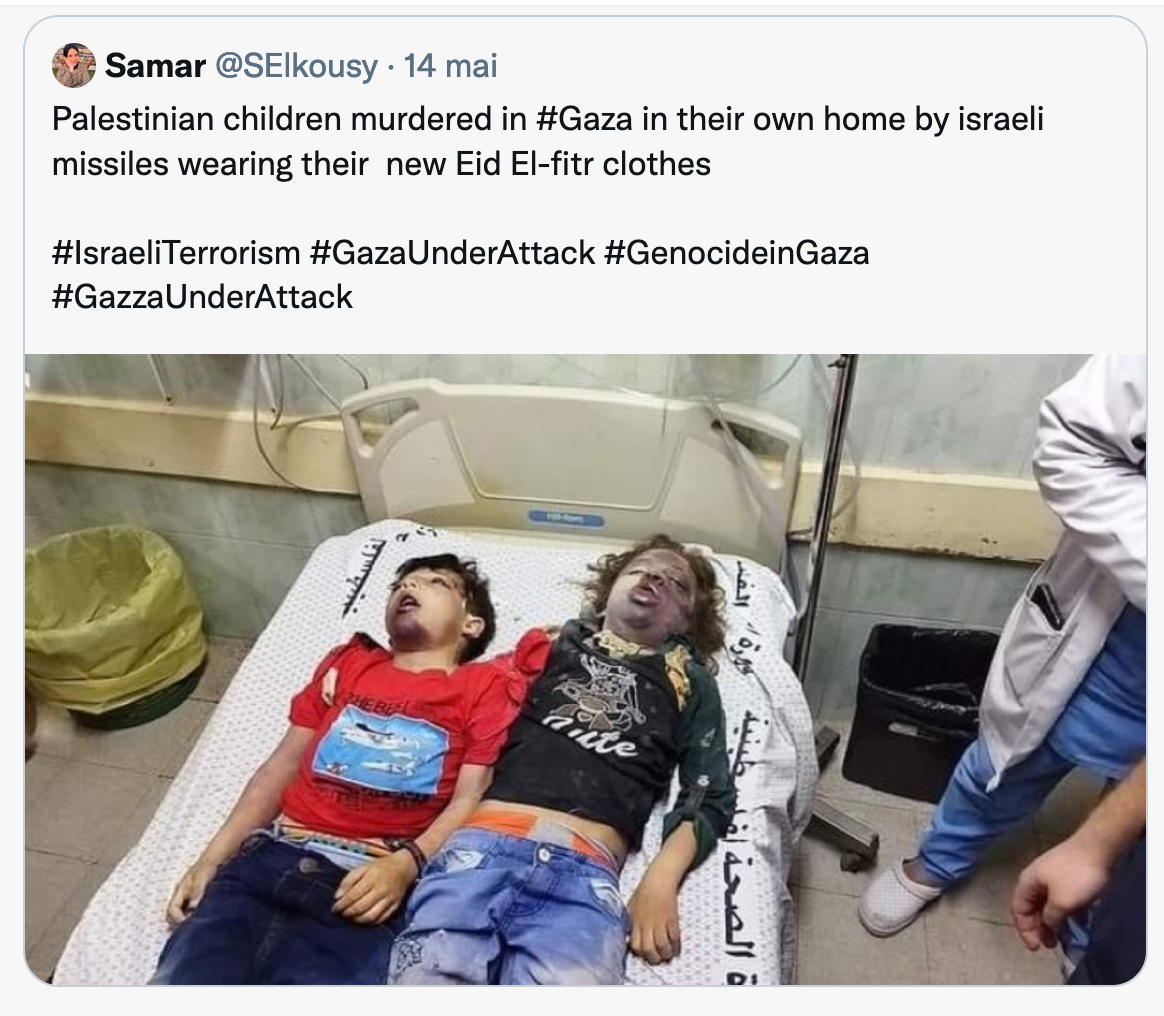Click the tweet's first line starting with Palestinian
Screen dimensions: 1164x1016
pyautogui.click(x=548, y=119)
